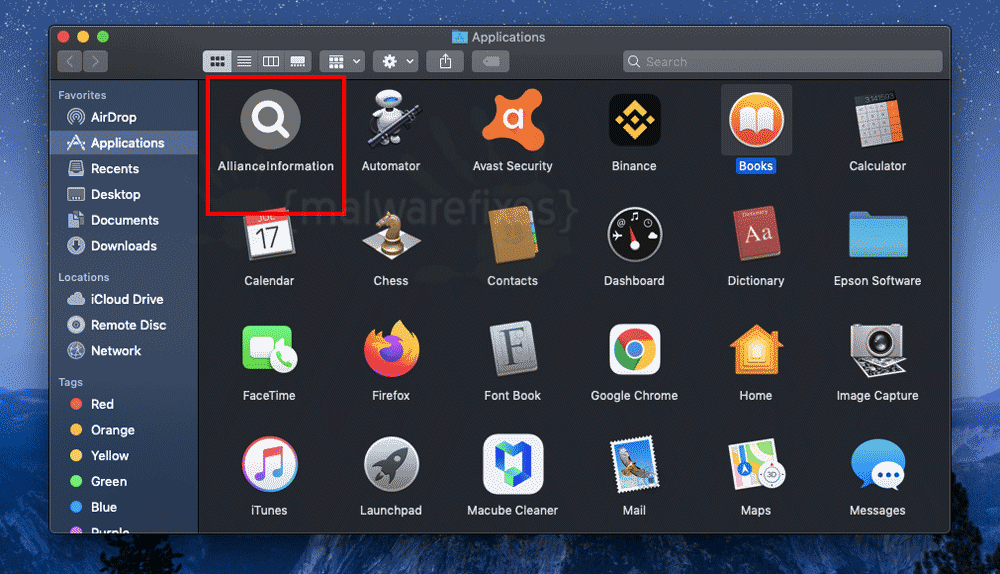Select the Launchpad icon
The height and width of the screenshot is (574, 1000).
(391, 464)
